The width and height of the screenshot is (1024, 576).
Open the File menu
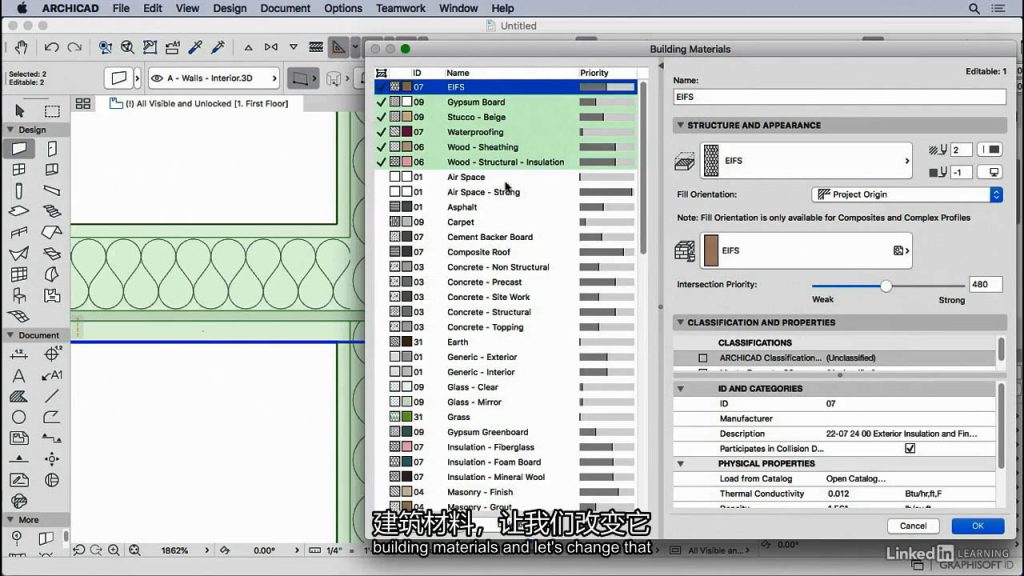[x=121, y=8]
